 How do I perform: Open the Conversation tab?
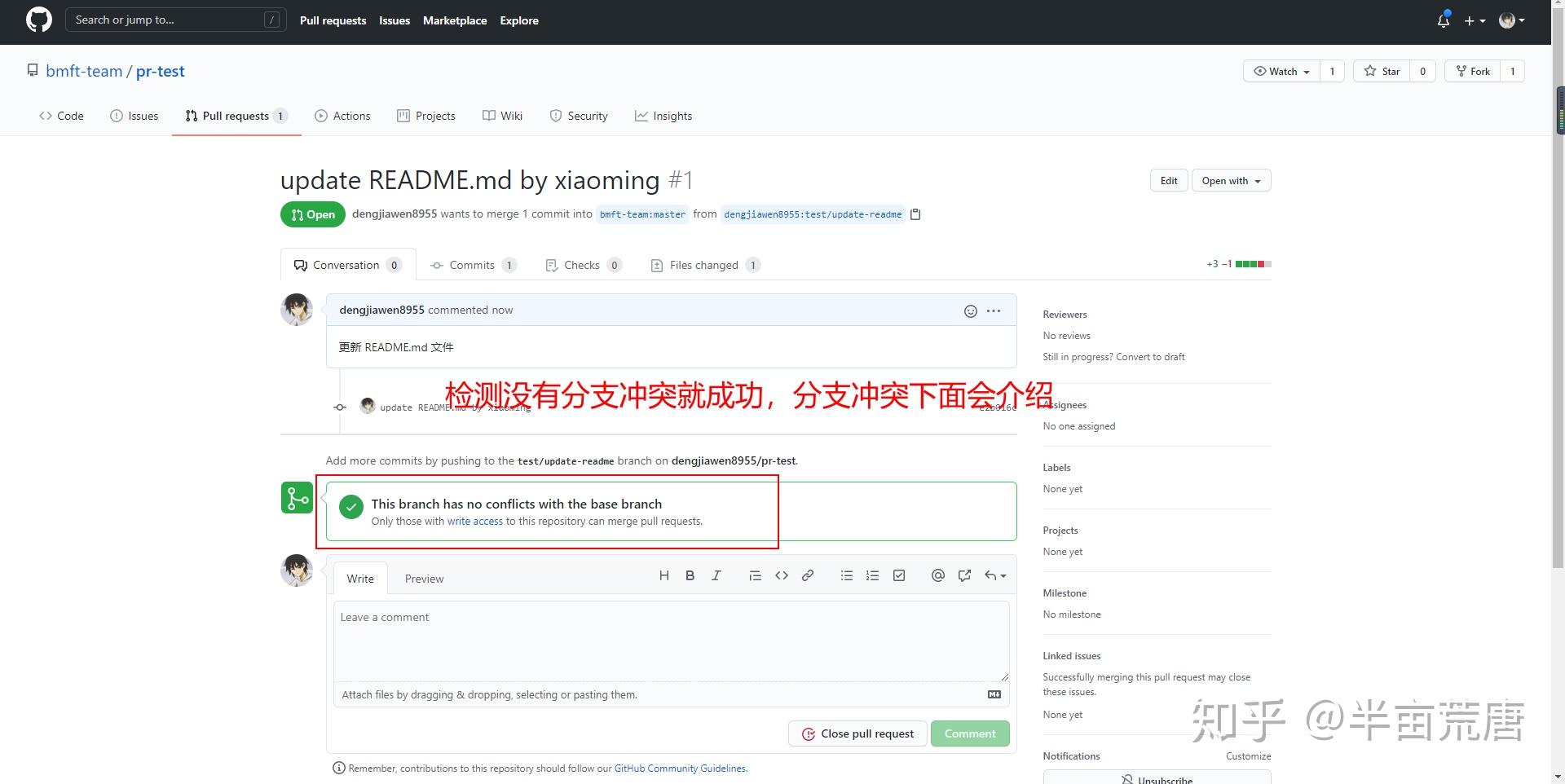(348, 265)
